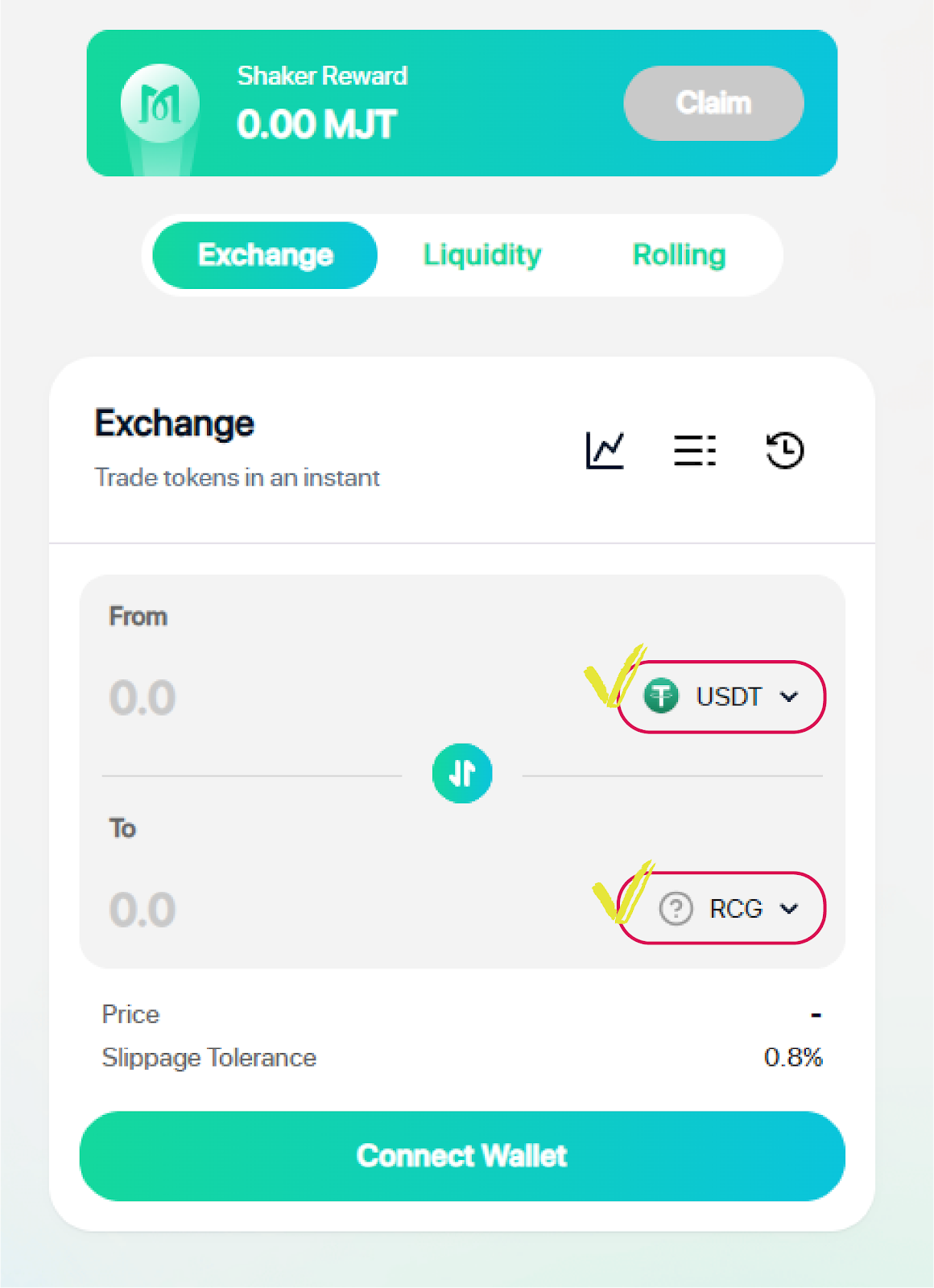Swap From and To tokens
This screenshot has width=934, height=1288.
point(462,773)
